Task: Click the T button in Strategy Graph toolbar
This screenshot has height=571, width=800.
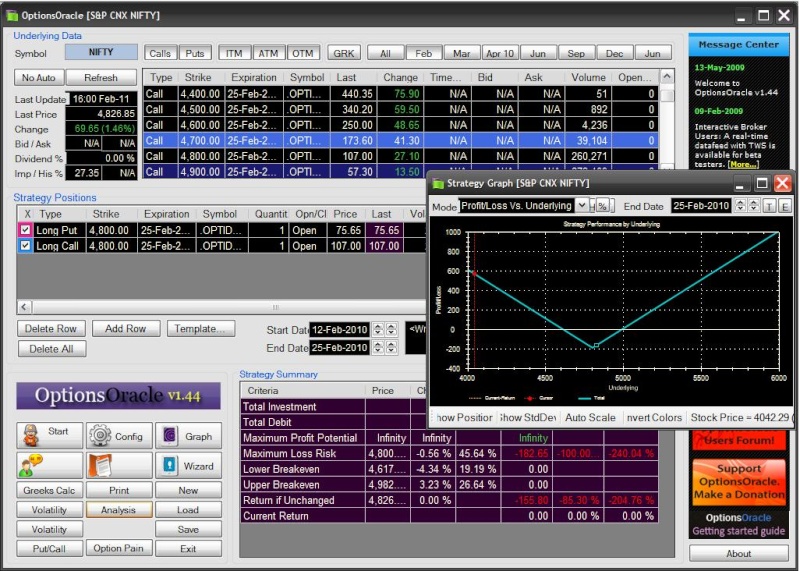Action: click(769, 206)
